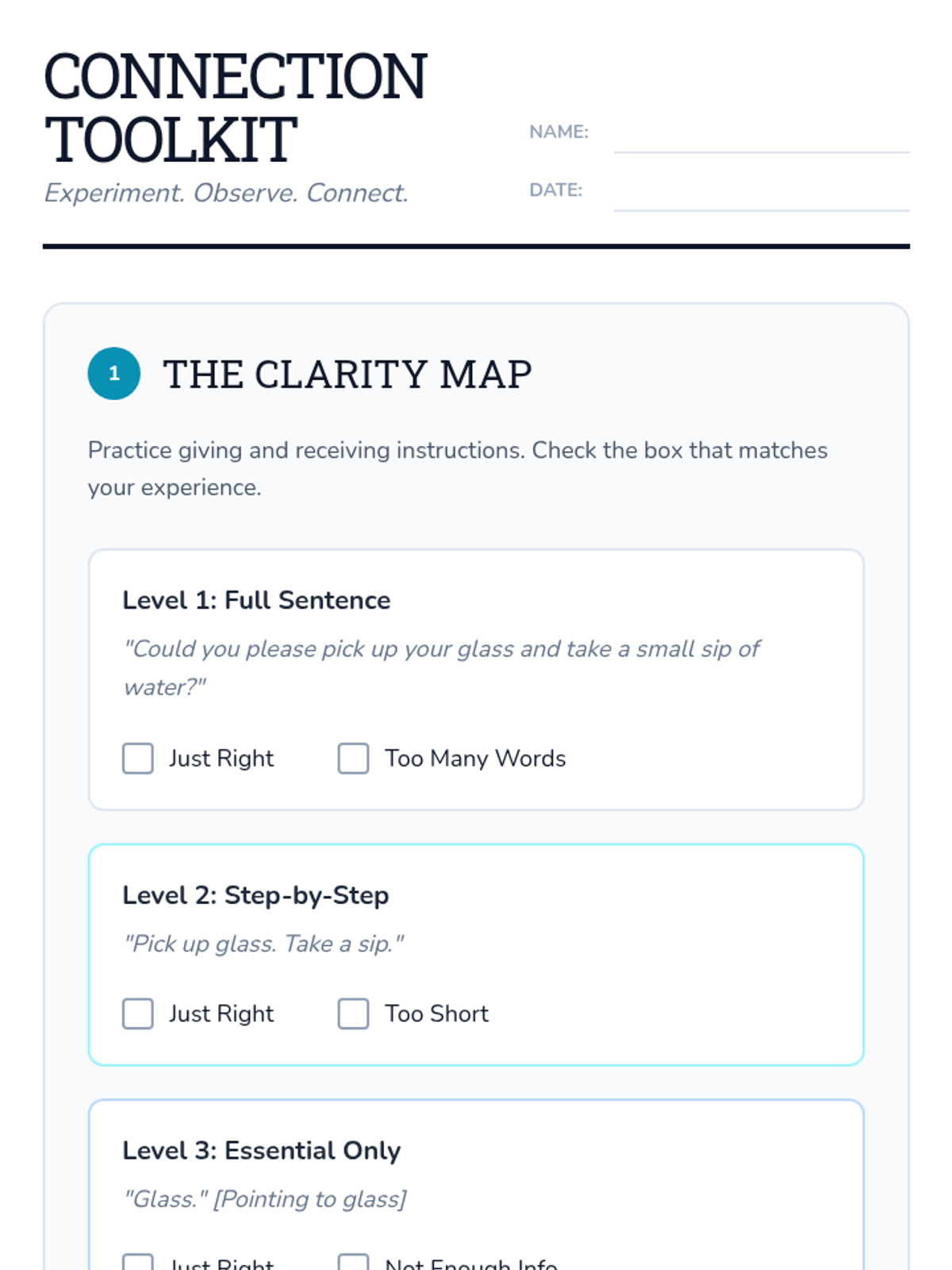Image resolution: width=952 pixels, height=1270 pixels.
Task: Click the NAME input line
Action: tap(761, 135)
